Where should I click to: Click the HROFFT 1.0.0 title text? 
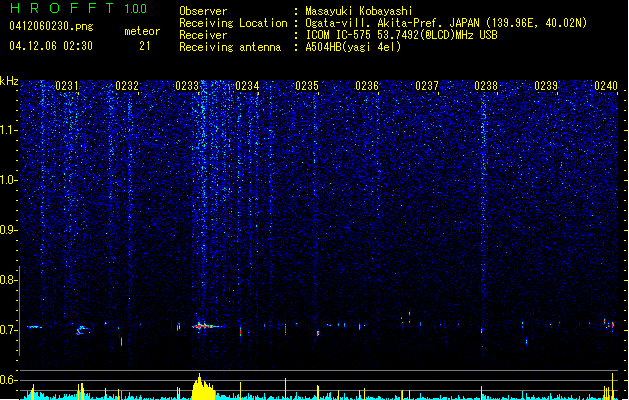coord(79,8)
